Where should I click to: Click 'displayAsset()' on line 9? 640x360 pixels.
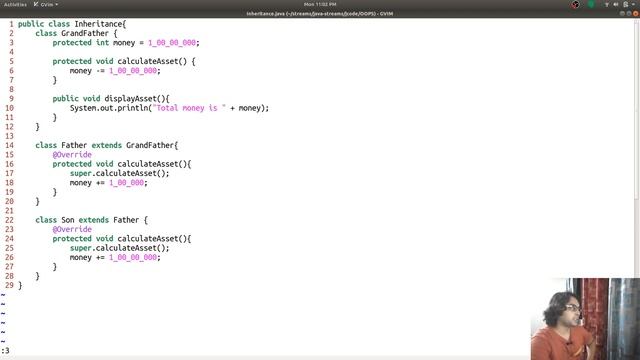[x=135, y=99]
